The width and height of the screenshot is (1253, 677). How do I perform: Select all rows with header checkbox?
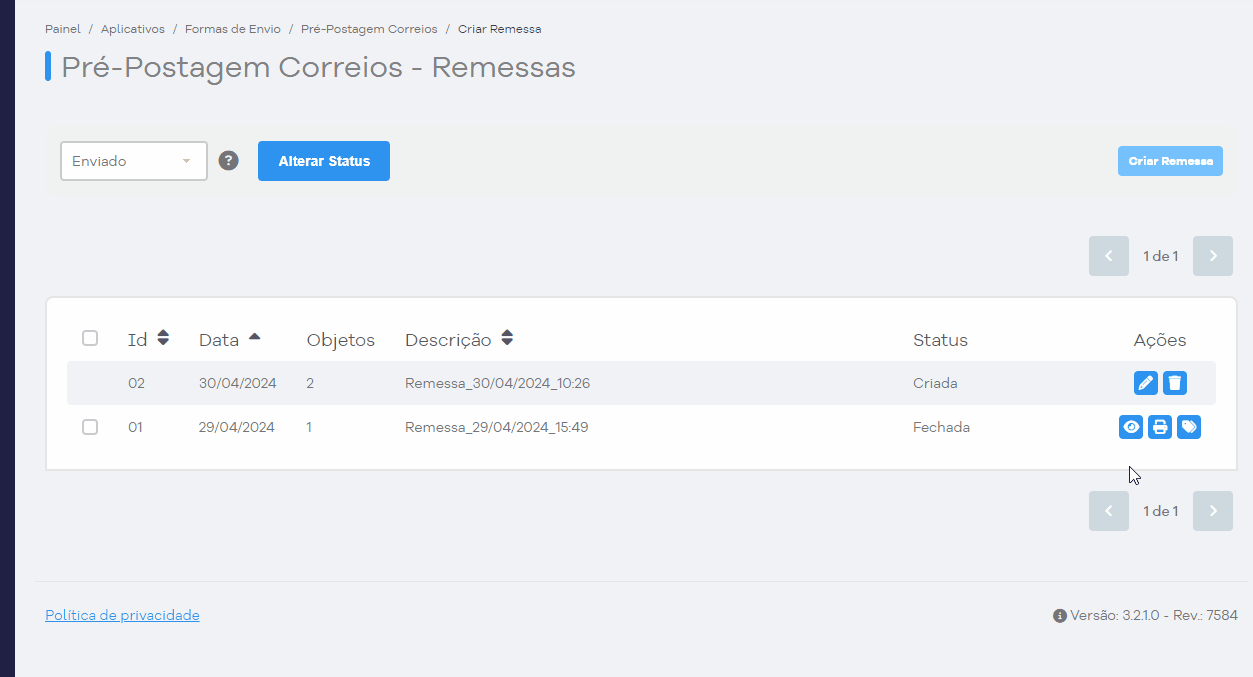[90, 338]
